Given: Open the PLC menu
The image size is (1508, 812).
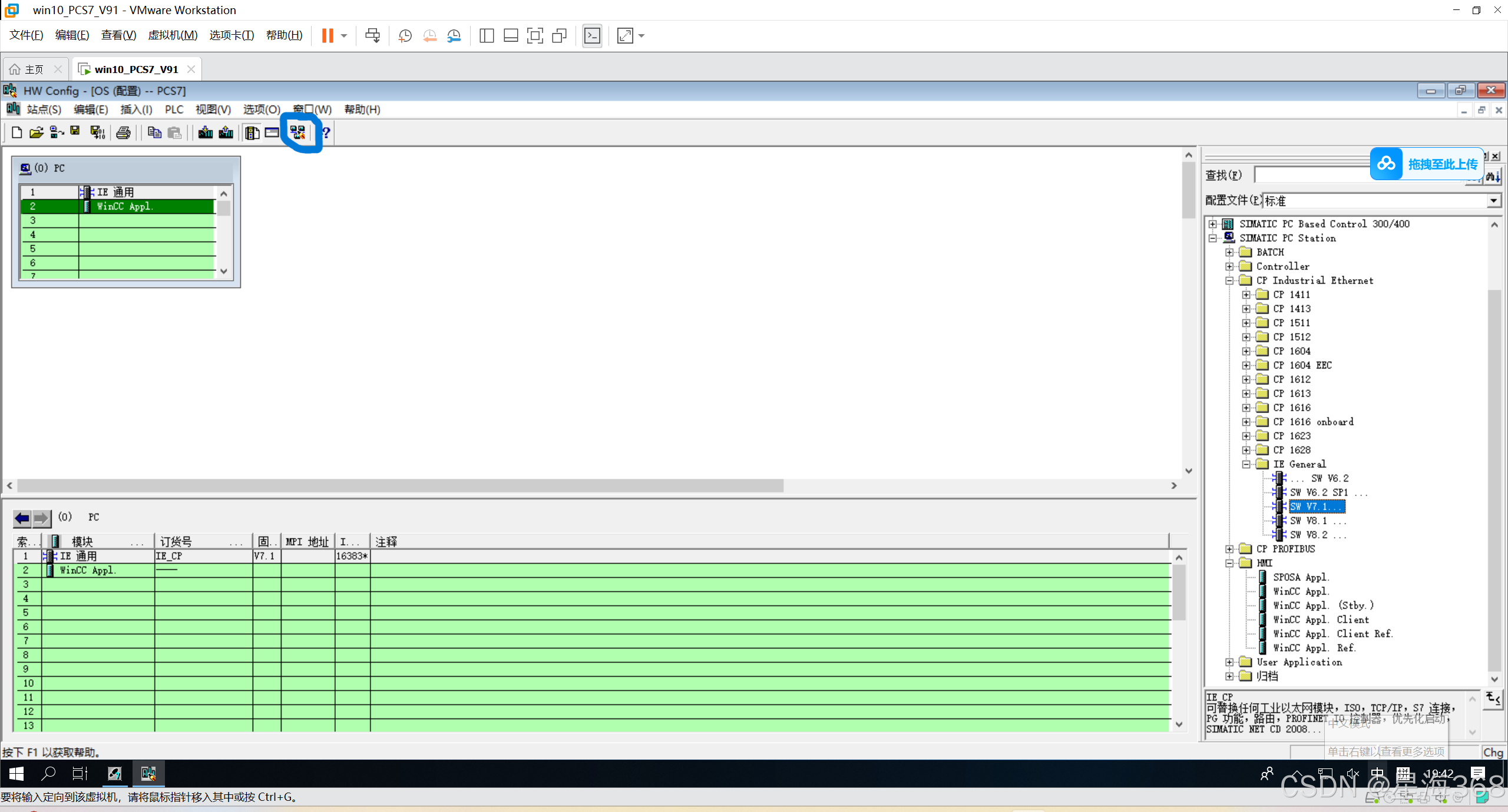Looking at the screenshot, I should click(x=174, y=110).
